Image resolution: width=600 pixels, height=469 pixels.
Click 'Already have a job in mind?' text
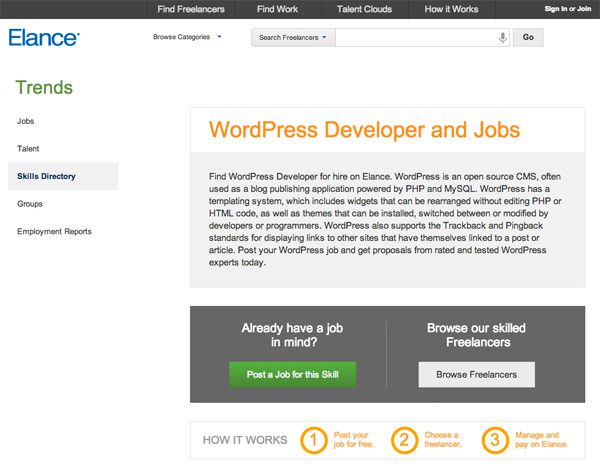(292, 335)
